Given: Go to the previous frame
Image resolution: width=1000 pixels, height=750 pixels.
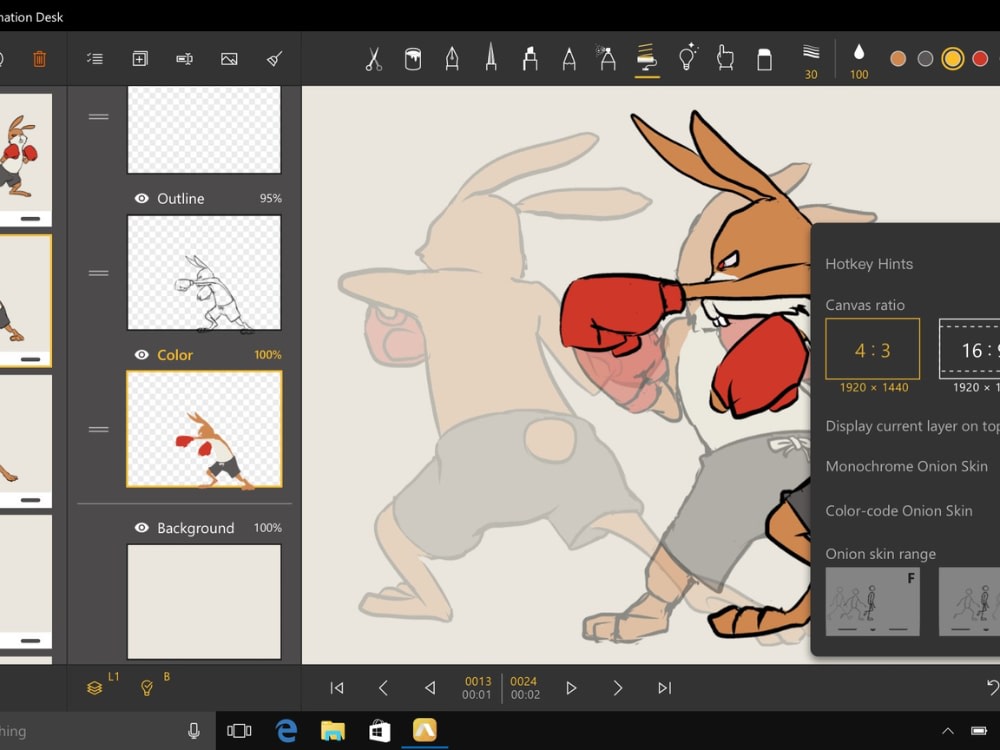Looking at the screenshot, I should [x=383, y=688].
